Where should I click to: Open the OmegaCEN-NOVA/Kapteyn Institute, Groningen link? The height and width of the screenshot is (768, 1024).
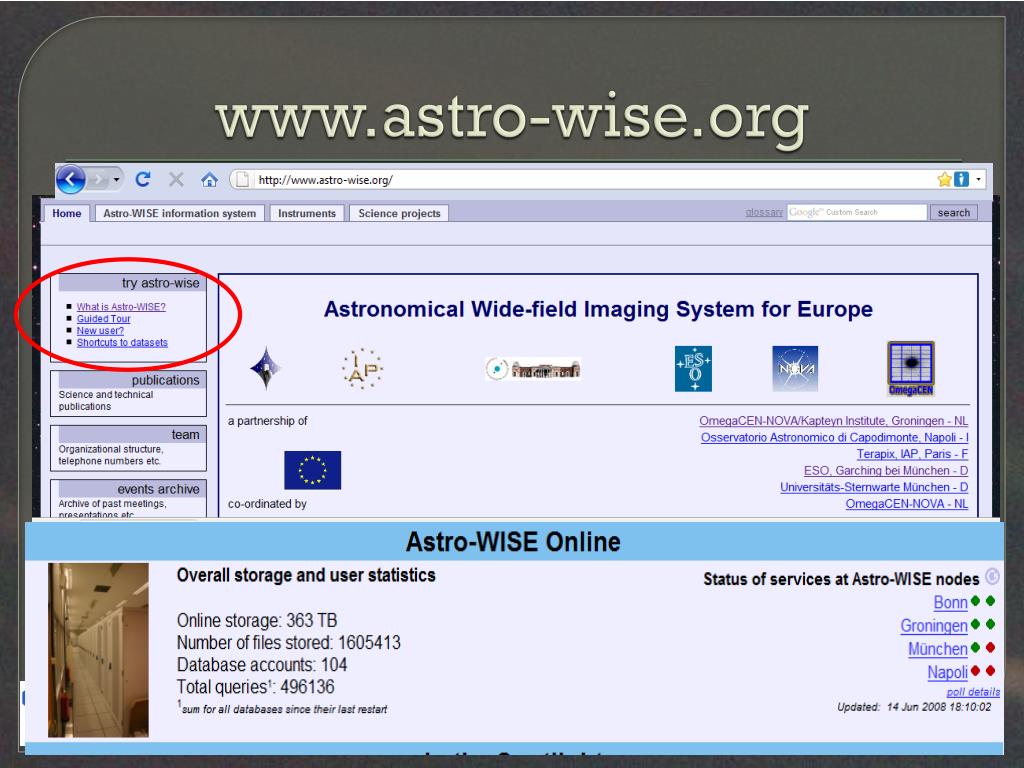coord(833,421)
